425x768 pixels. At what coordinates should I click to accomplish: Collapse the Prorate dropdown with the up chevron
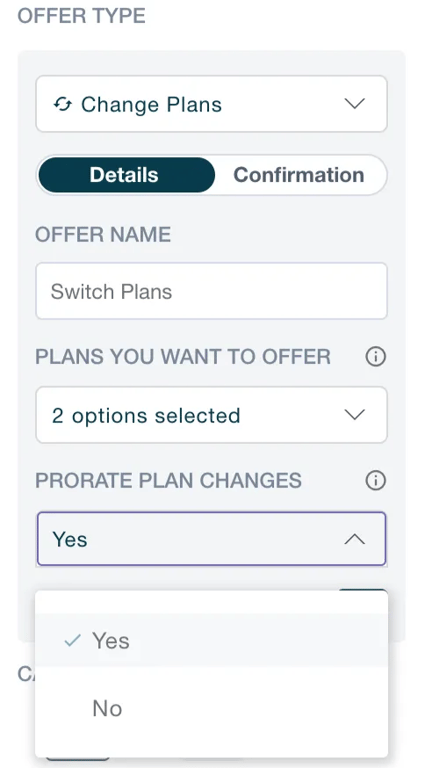tap(354, 539)
